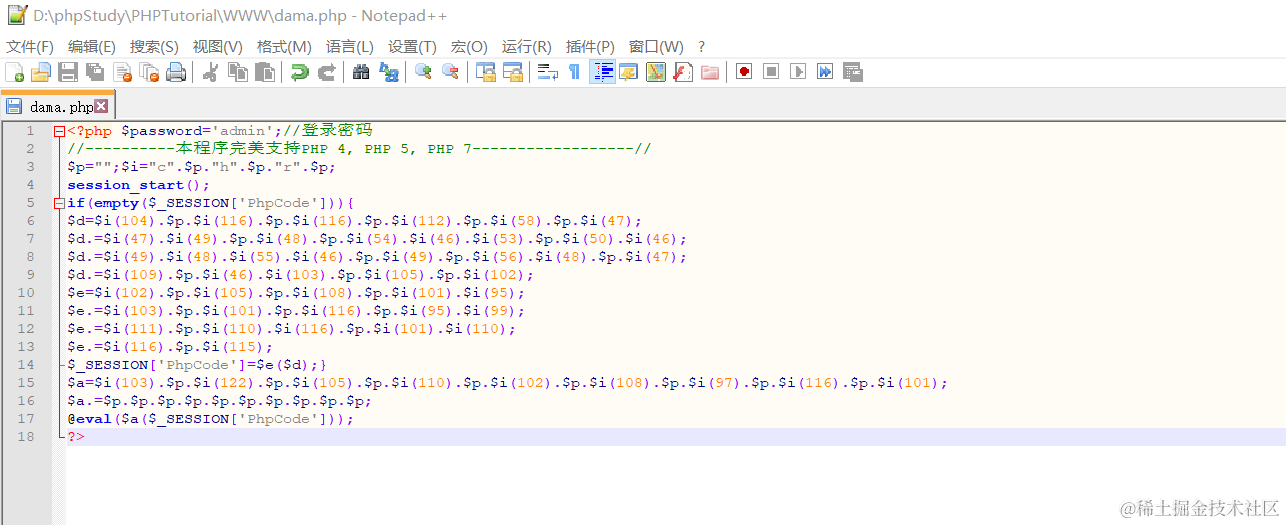
Task: Save the recorded macro icon
Action: pos(852,72)
